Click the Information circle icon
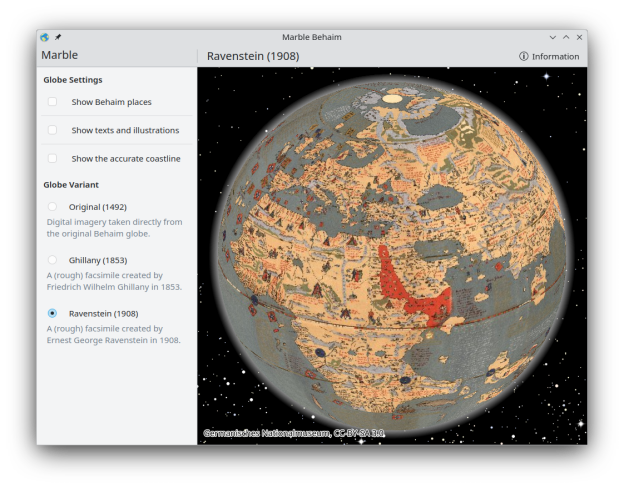624x488 pixels. [524, 57]
